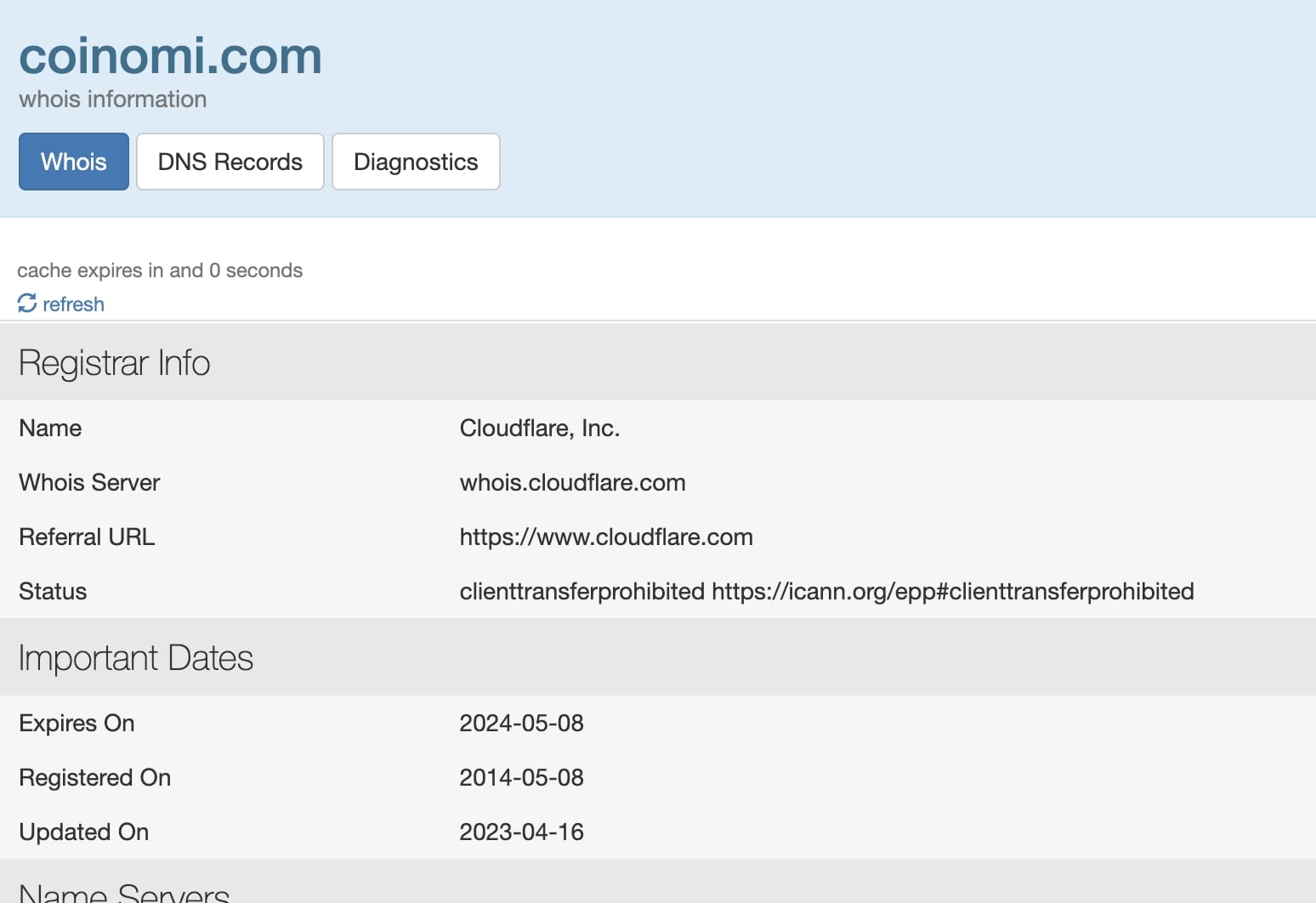Click the 'Updated On' label
The width and height of the screenshot is (1316, 903).
pyautogui.click(x=83, y=832)
